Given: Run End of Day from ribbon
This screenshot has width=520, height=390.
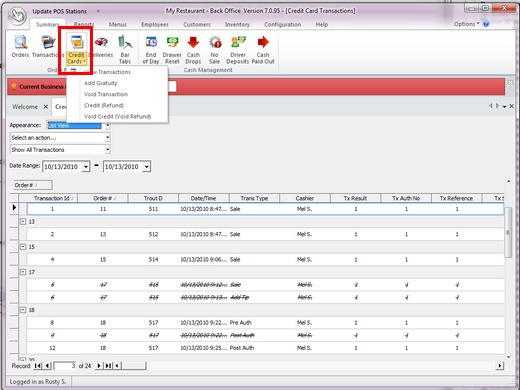Looking at the screenshot, I should point(151,50).
